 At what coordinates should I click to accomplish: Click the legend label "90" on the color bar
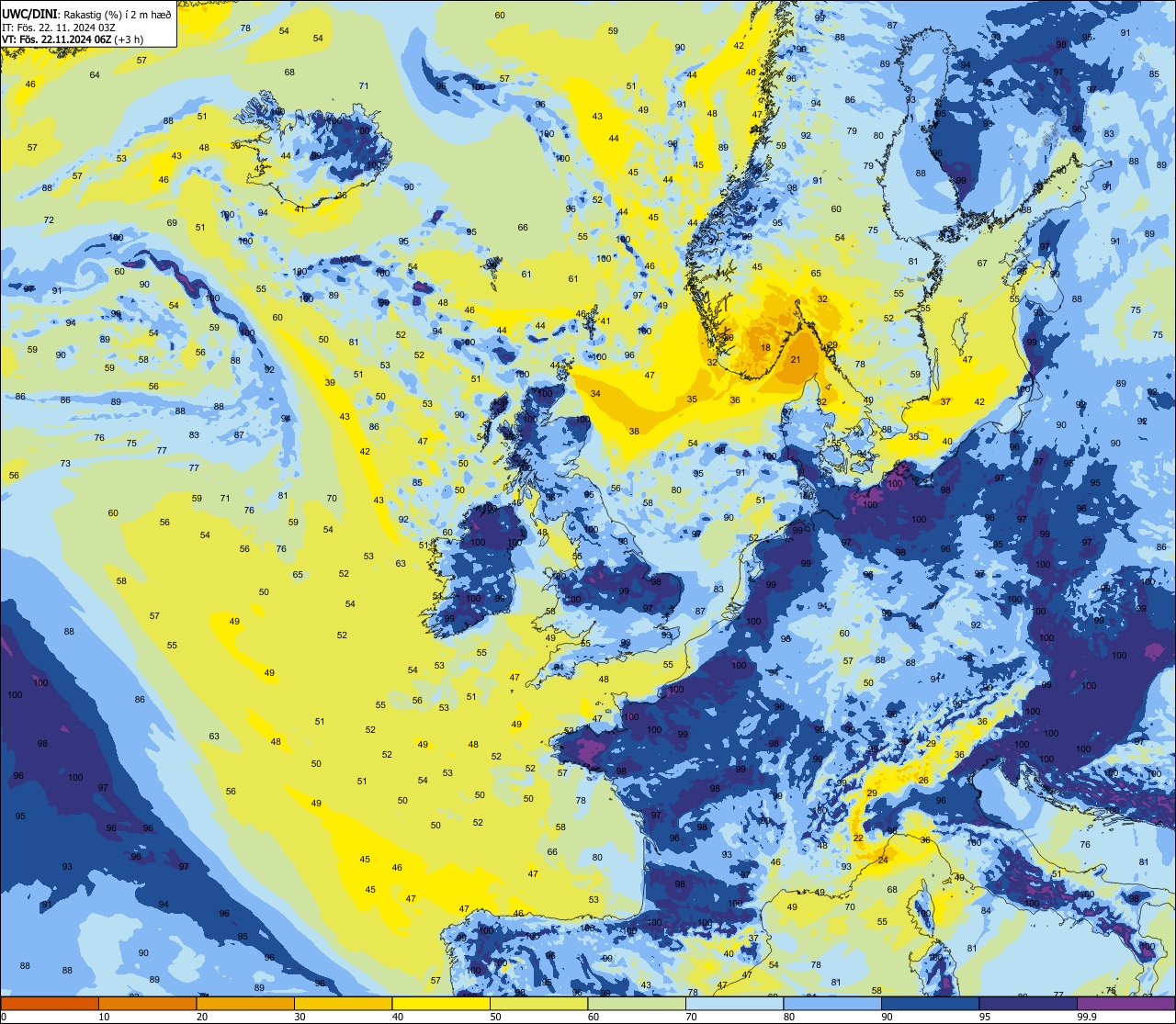(x=887, y=1017)
